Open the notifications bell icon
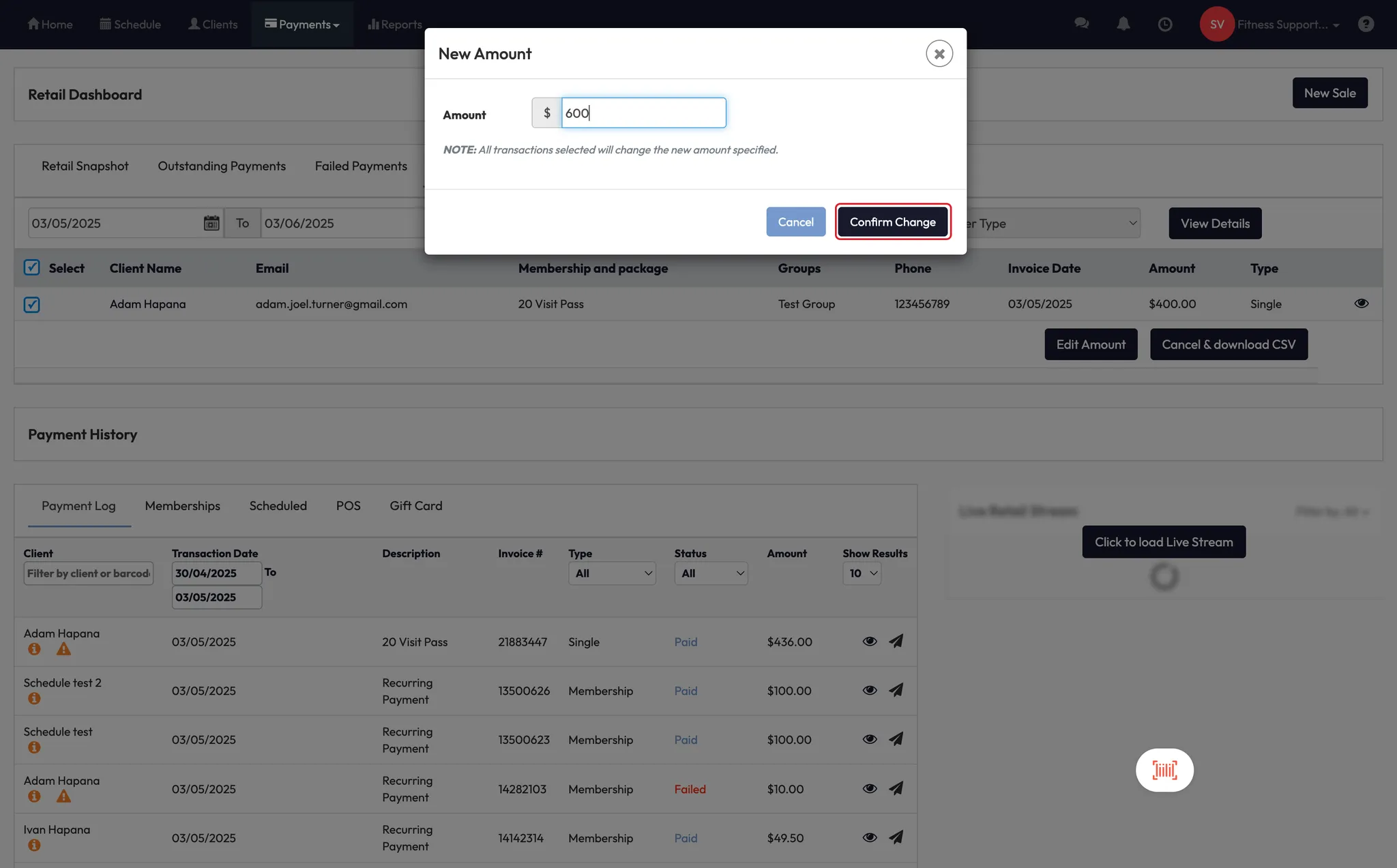 (1123, 25)
